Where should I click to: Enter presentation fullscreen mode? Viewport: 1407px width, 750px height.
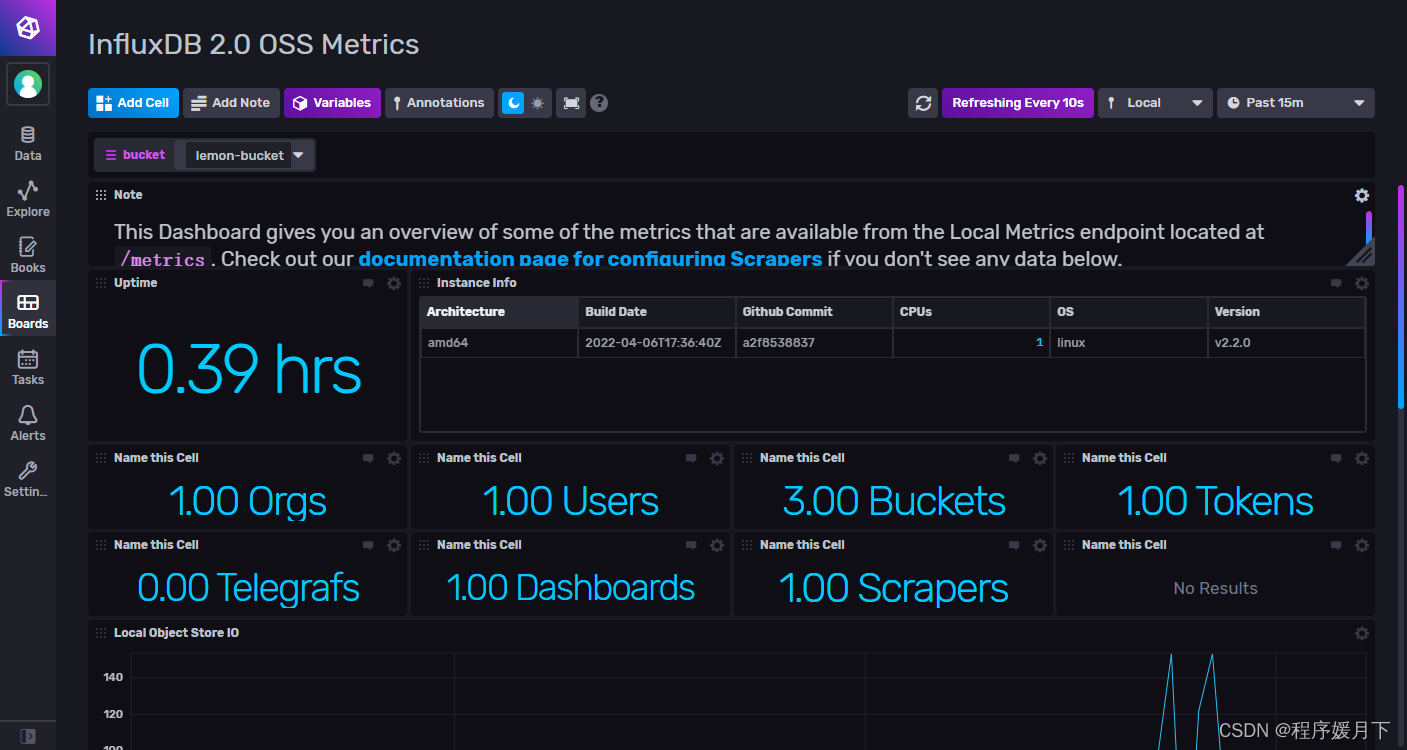pyautogui.click(x=571, y=103)
